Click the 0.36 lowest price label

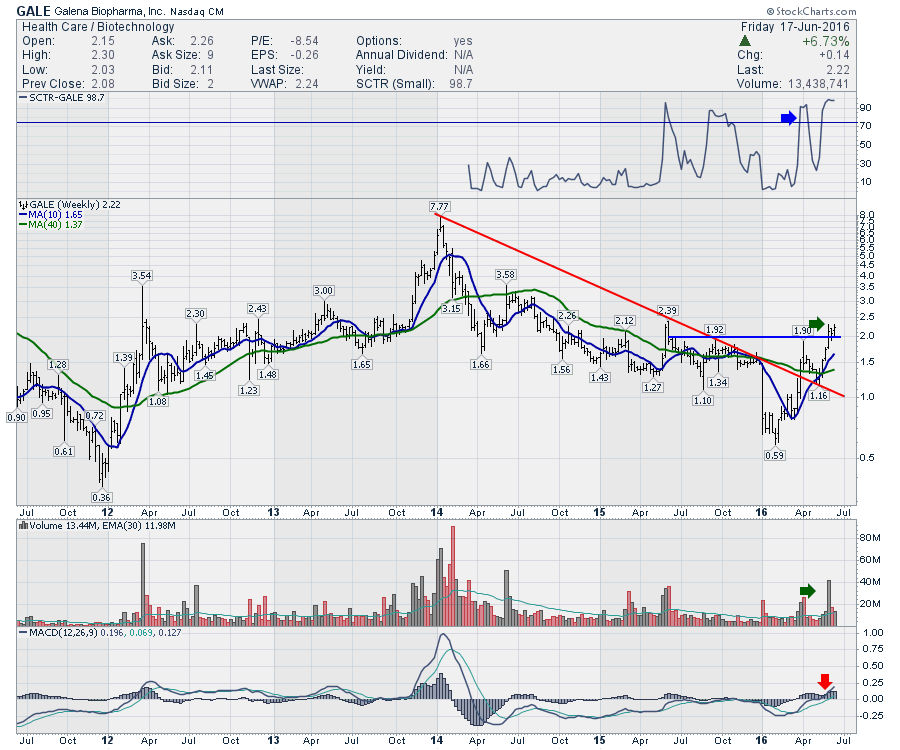tap(102, 497)
